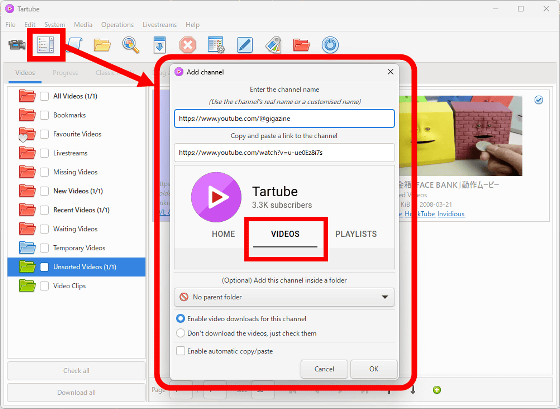Click the channel name input field
The height and width of the screenshot is (409, 560).
284,119
